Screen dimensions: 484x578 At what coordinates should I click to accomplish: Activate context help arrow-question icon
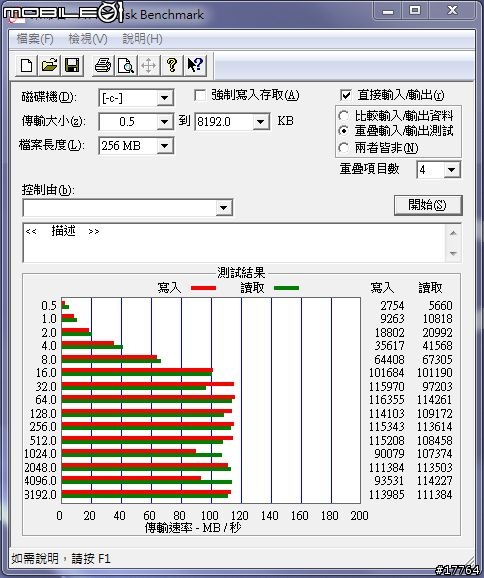(195, 66)
